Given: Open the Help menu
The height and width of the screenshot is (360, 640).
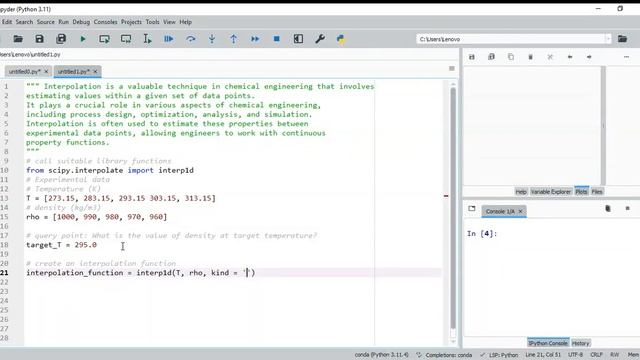Looking at the screenshot, I should tap(185, 22).
